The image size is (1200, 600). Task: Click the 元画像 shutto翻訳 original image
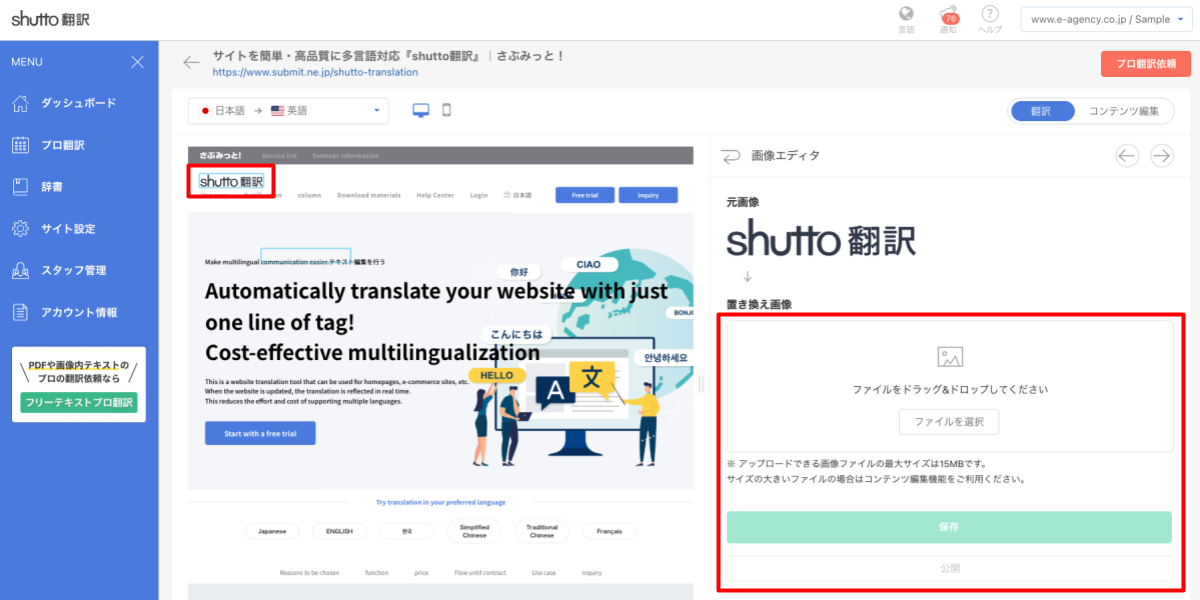click(821, 240)
